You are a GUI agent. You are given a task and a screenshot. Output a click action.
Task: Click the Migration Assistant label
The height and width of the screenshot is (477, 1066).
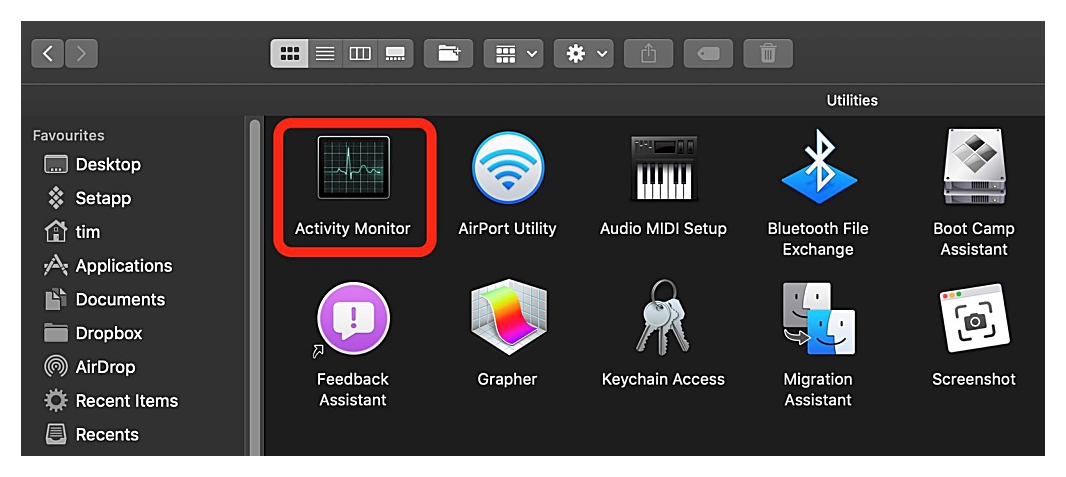(x=818, y=389)
